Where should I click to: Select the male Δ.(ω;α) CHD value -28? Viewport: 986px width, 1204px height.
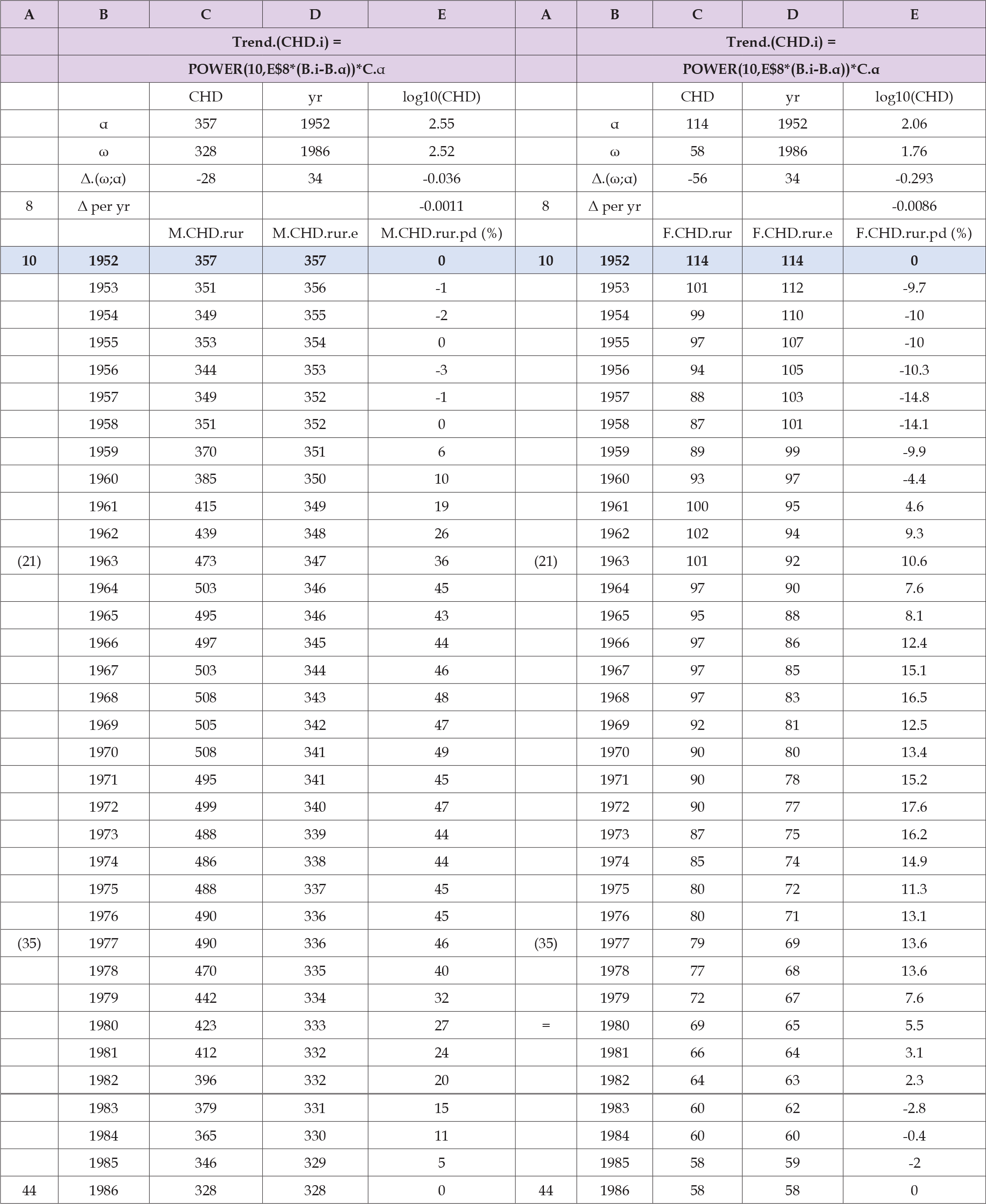coord(206,178)
